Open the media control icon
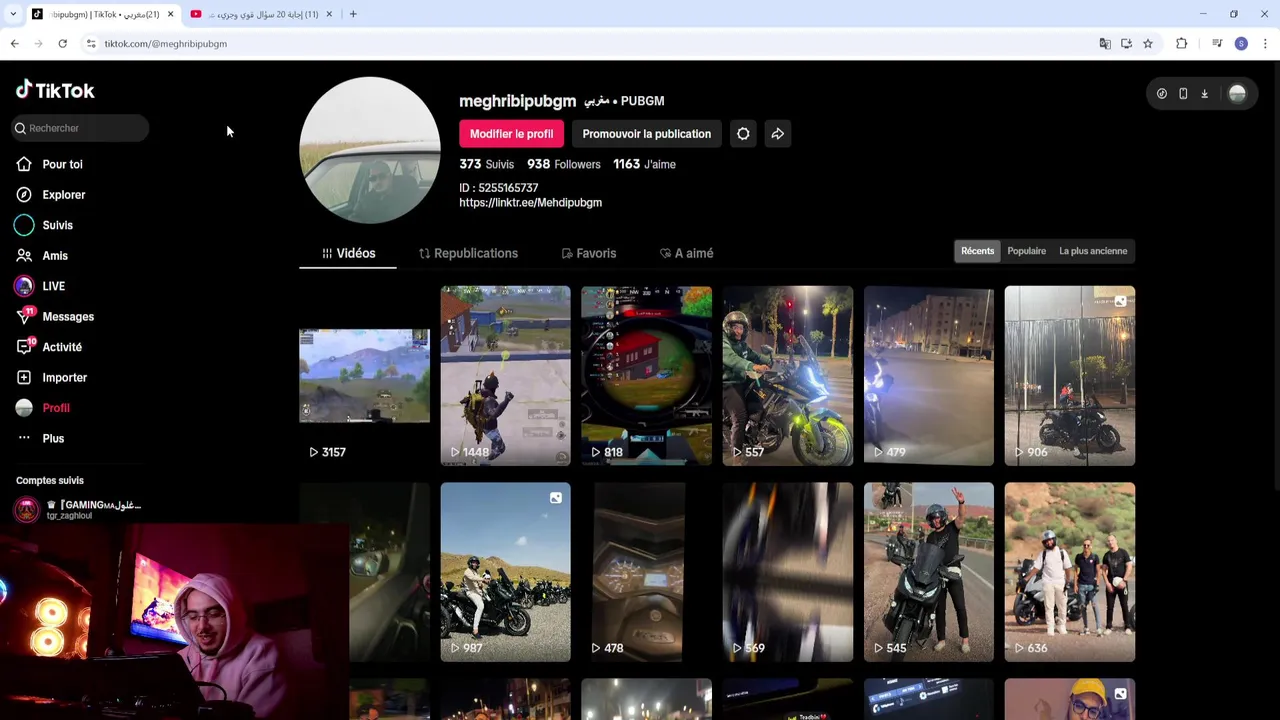 click(1217, 44)
